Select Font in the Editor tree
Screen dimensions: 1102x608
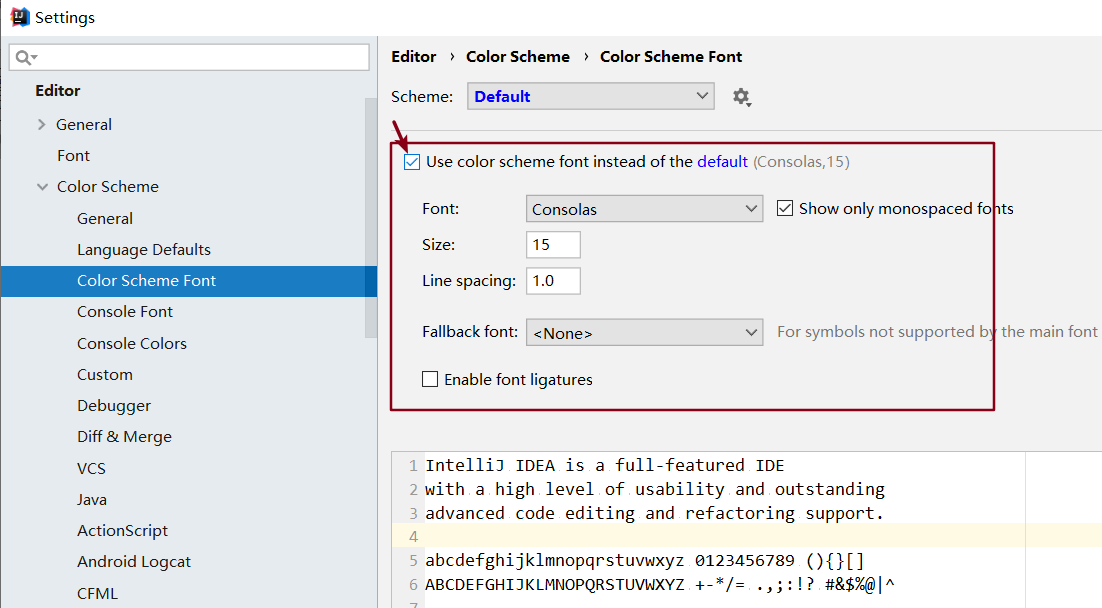[x=73, y=156]
